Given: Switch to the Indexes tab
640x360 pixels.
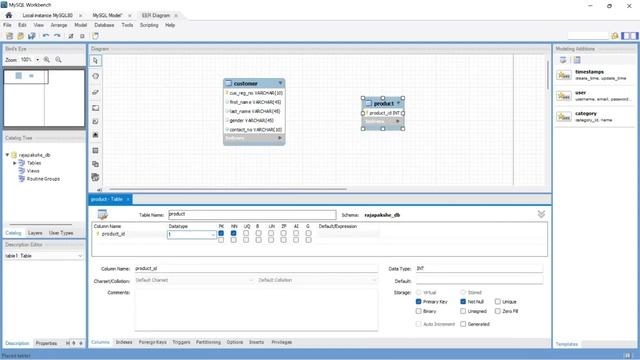Looking at the screenshot, I should [124, 342].
